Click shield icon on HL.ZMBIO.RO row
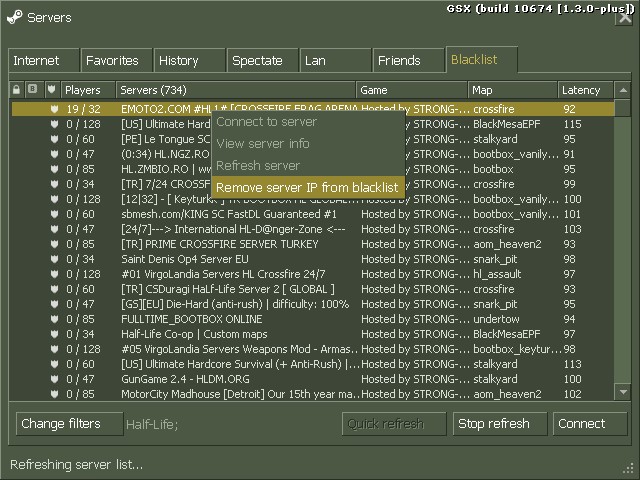 pos(54,169)
